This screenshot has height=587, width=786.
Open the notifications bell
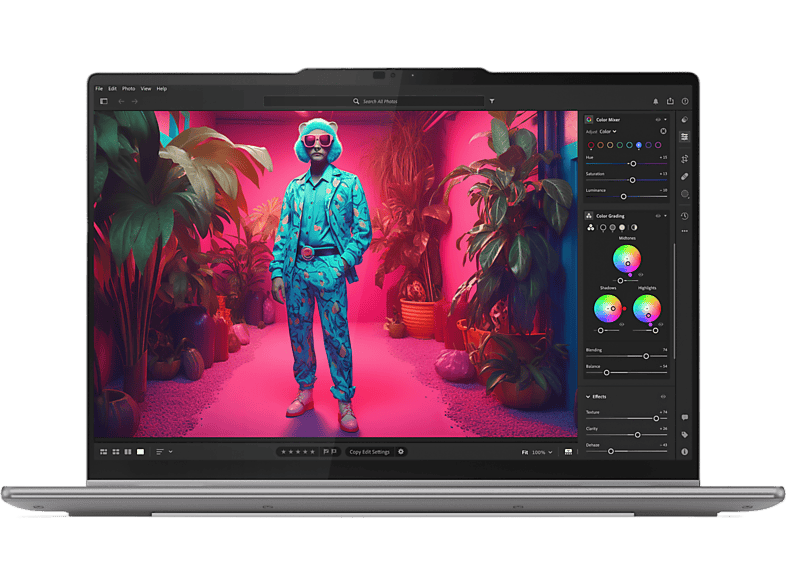click(x=655, y=101)
